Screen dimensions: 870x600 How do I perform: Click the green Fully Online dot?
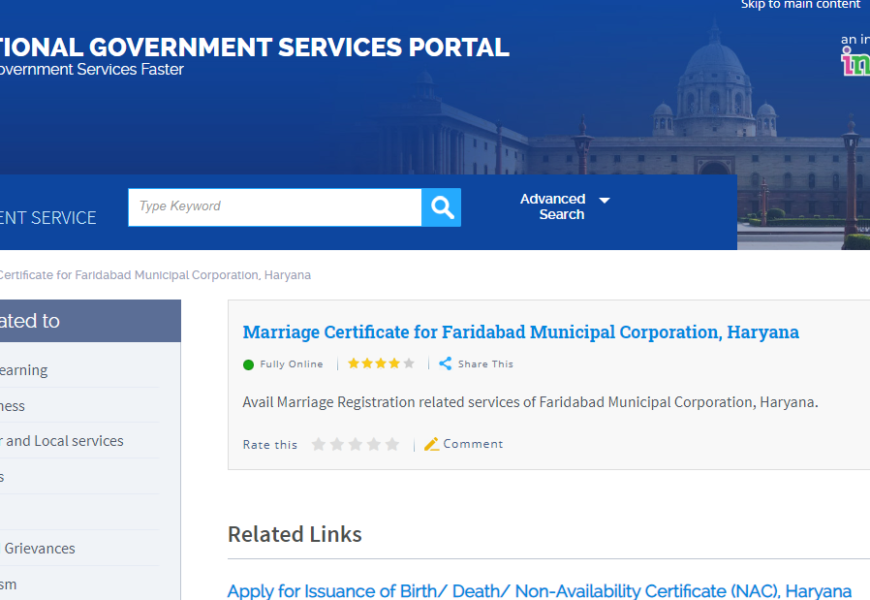pyautogui.click(x=249, y=365)
